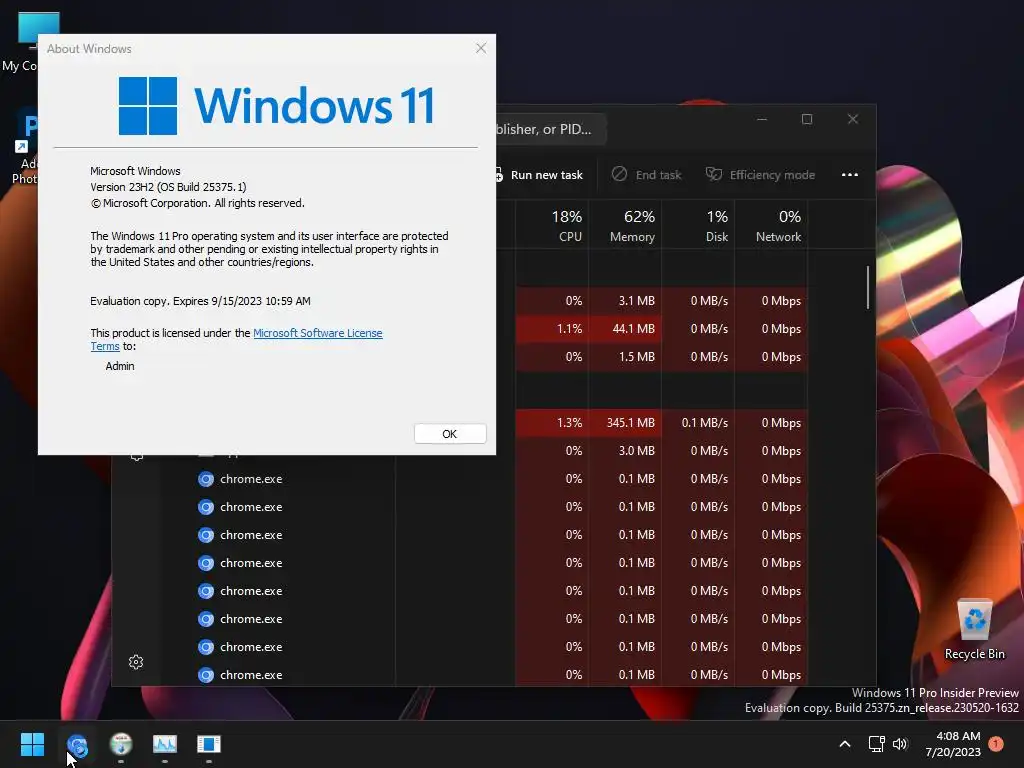Select the 345.1 MB memory cell
1024x768 pixels.
coord(625,423)
